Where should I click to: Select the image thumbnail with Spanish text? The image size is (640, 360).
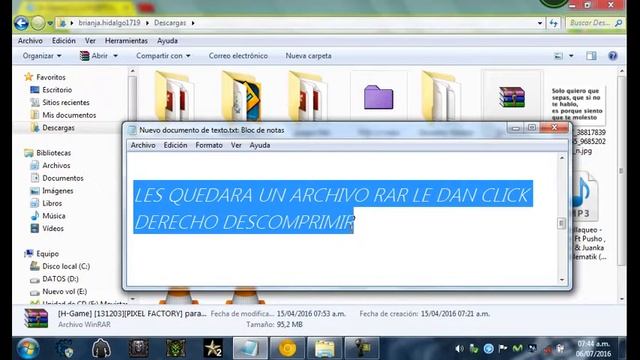pyautogui.click(x=577, y=104)
